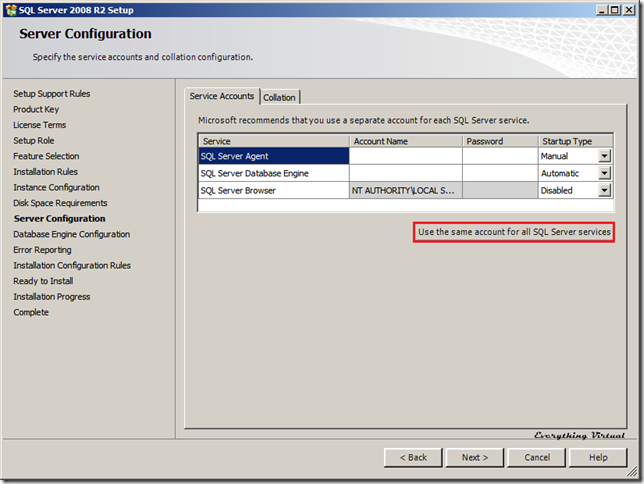Go to the previous step with the Back button
Screen dimensions: 644x484
(413, 457)
